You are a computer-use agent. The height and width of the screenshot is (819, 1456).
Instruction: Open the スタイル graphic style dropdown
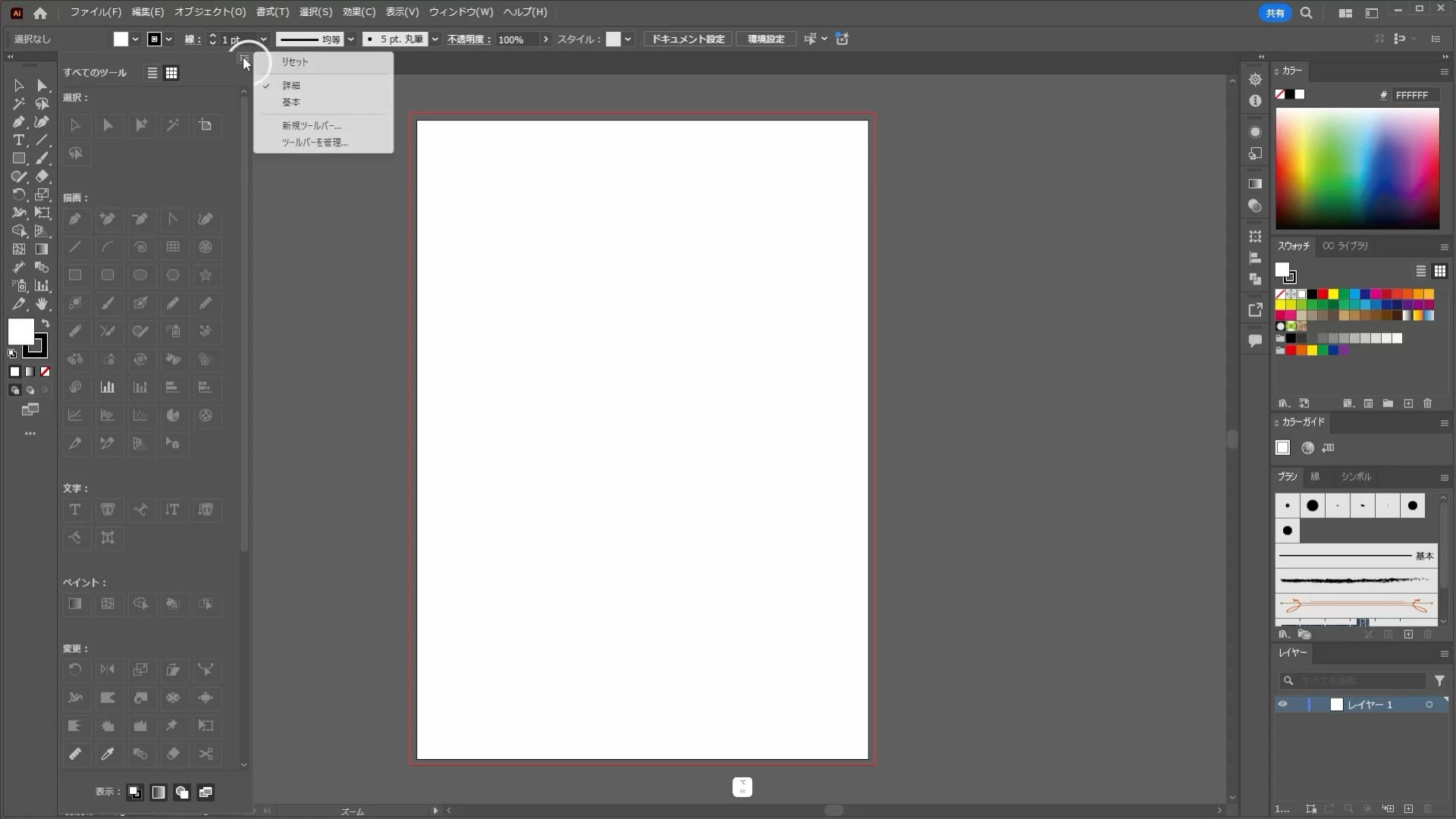(x=627, y=39)
